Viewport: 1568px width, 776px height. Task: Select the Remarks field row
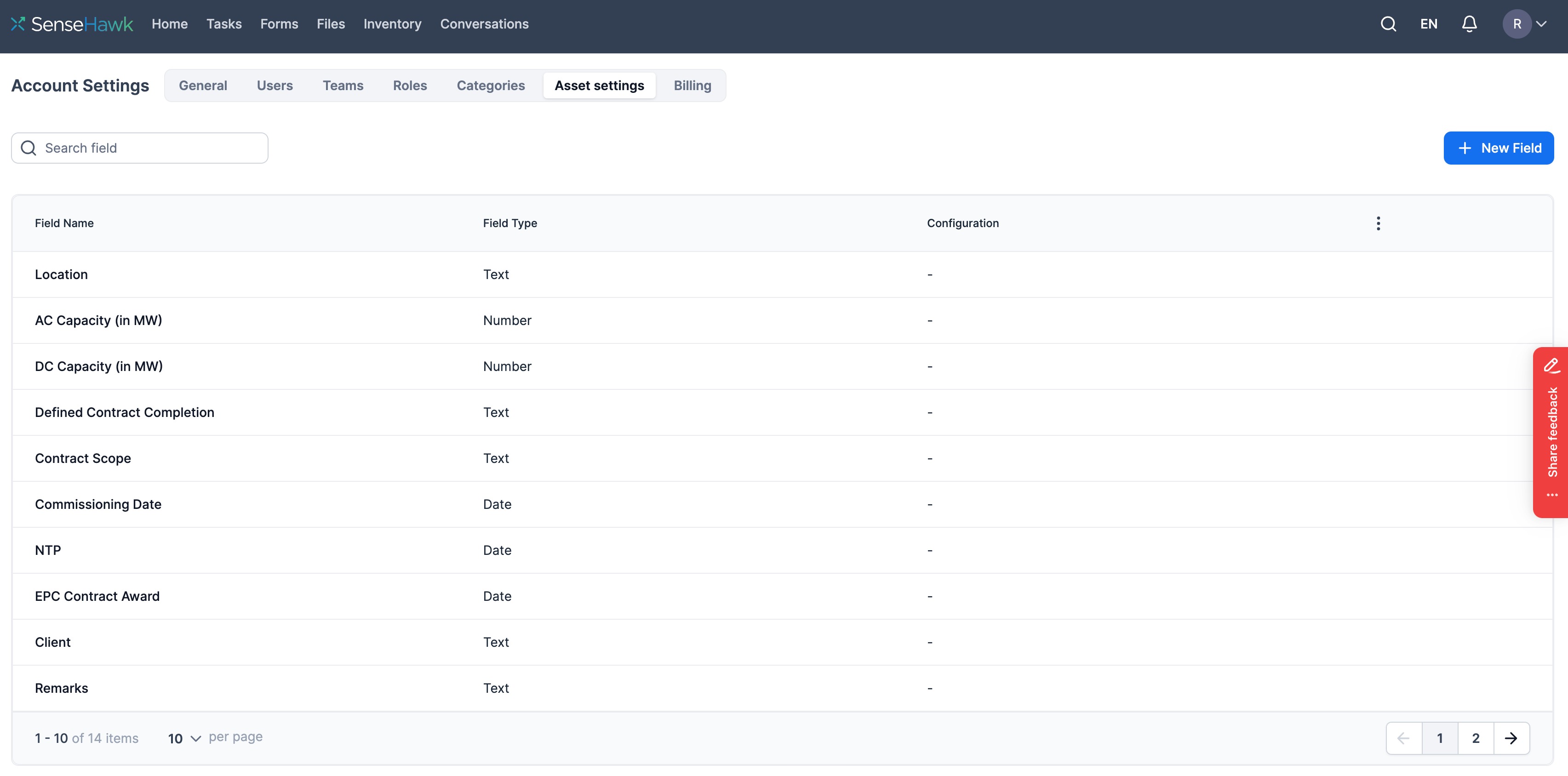coord(782,688)
